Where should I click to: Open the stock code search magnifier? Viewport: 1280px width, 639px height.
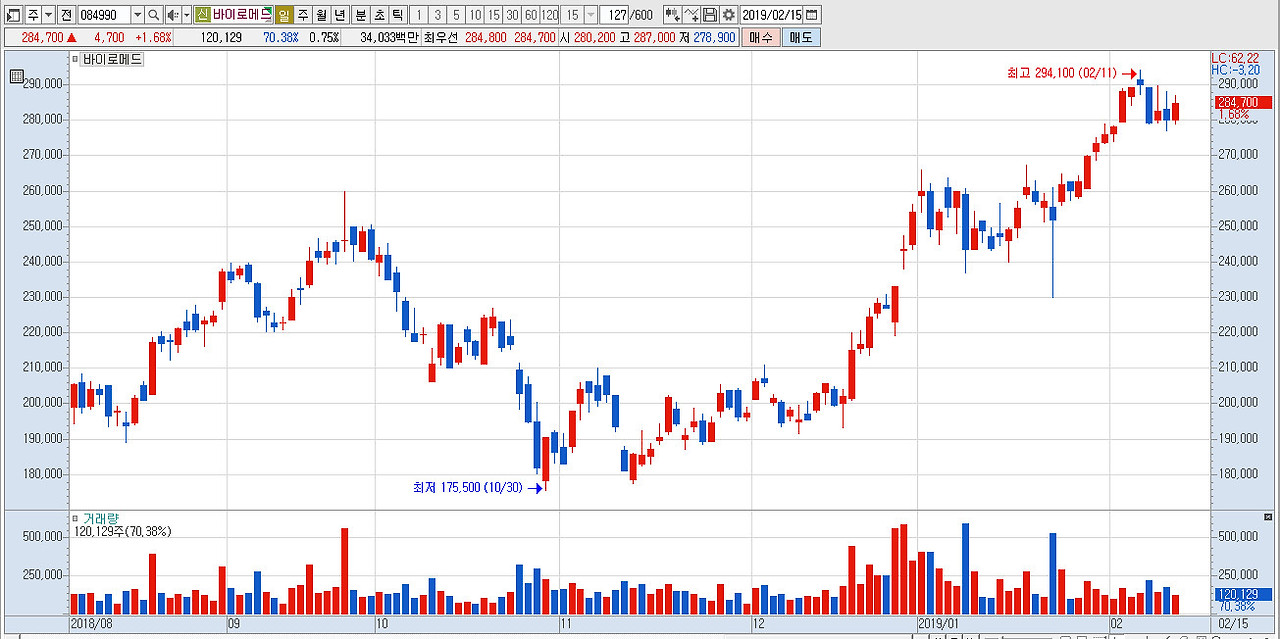[x=154, y=15]
